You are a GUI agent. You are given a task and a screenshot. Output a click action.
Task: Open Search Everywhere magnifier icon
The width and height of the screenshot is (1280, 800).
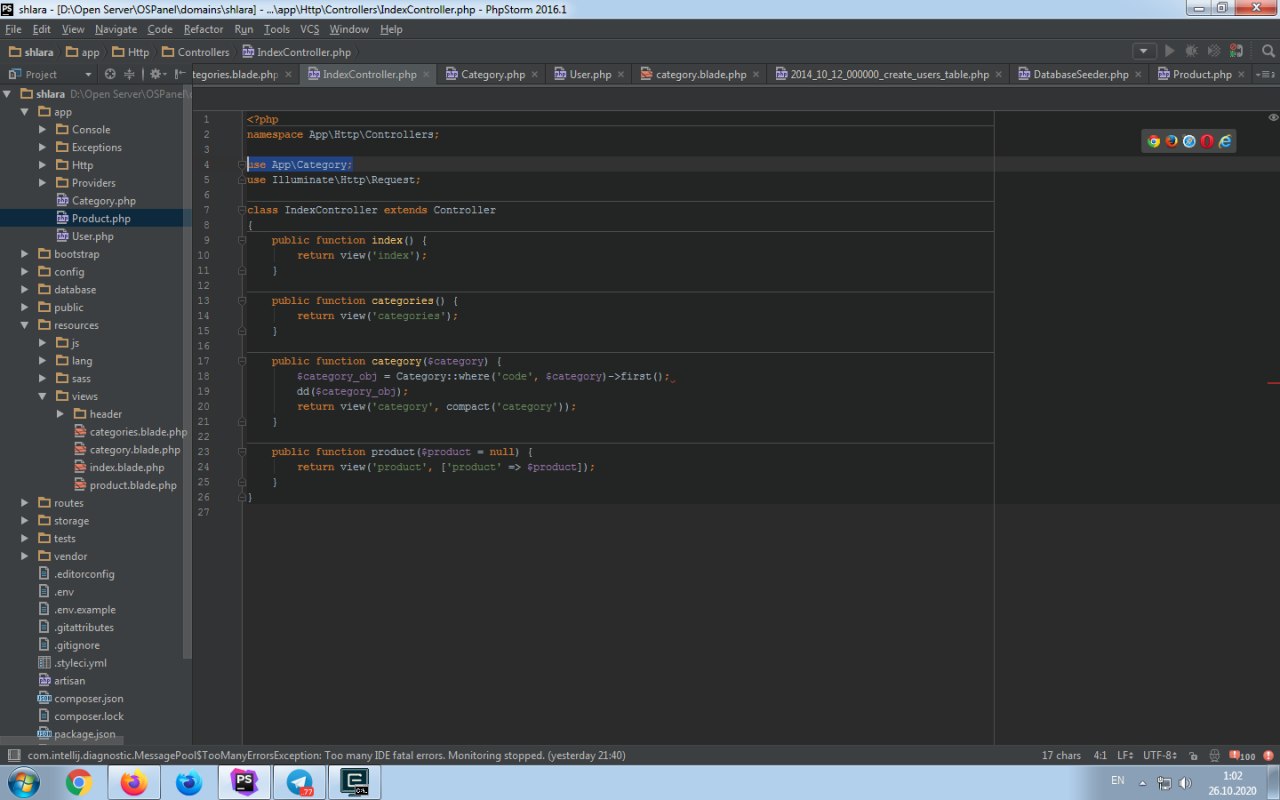click(1267, 51)
